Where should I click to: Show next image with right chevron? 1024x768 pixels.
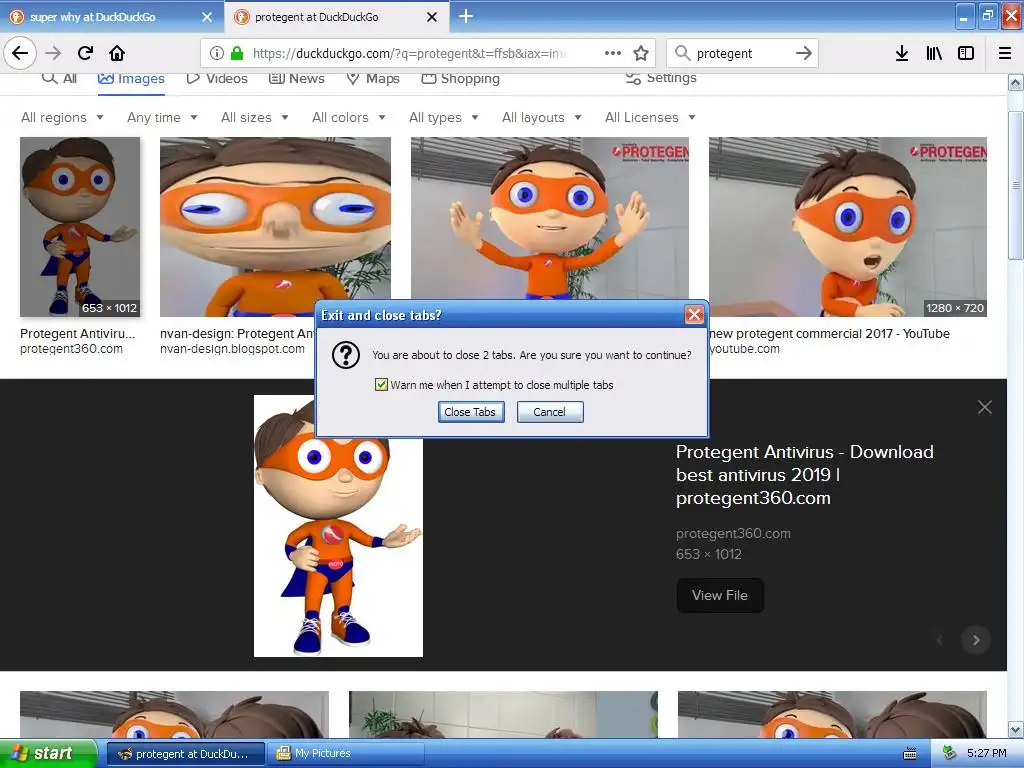point(976,640)
